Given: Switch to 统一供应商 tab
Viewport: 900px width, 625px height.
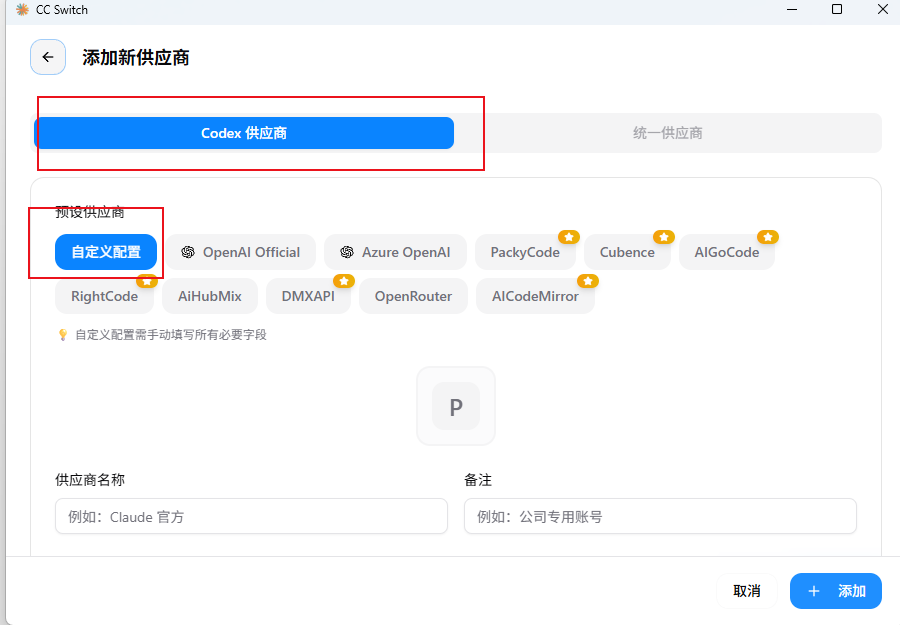Looking at the screenshot, I should pos(668,133).
